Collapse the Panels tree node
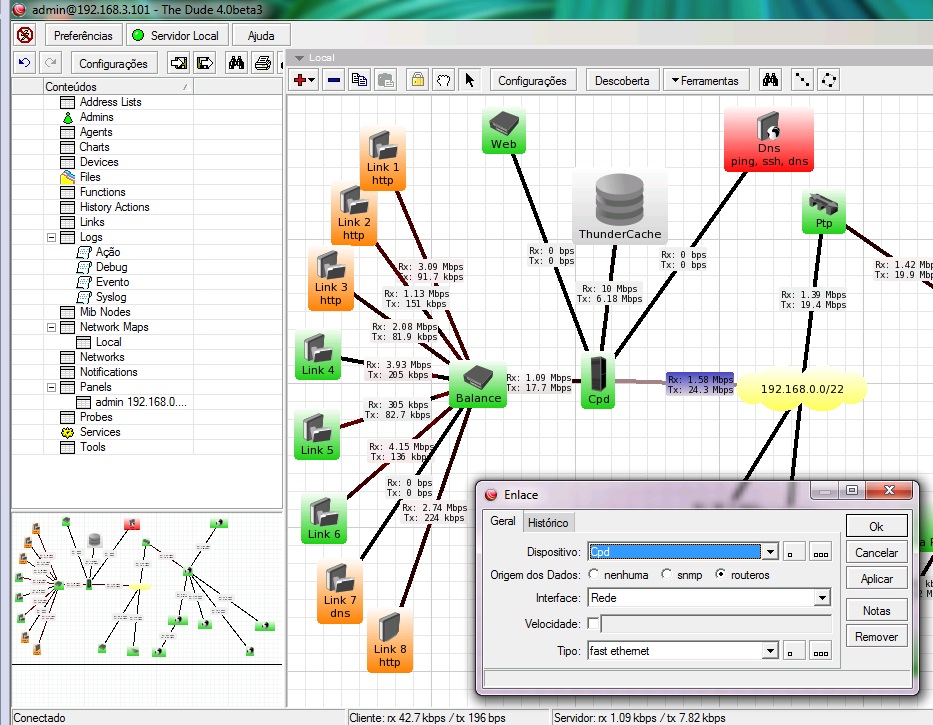Viewport: 933px width, 725px height. (x=52, y=387)
